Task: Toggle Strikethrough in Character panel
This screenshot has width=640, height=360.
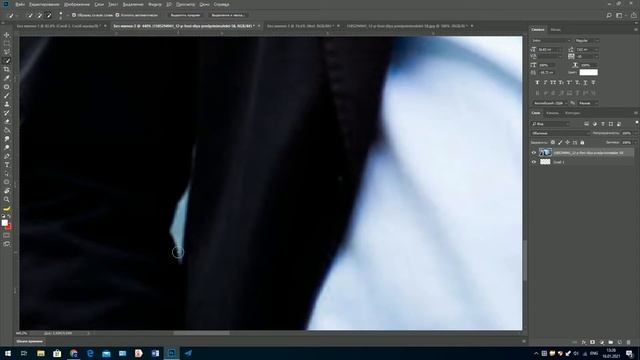Action: tap(593, 82)
